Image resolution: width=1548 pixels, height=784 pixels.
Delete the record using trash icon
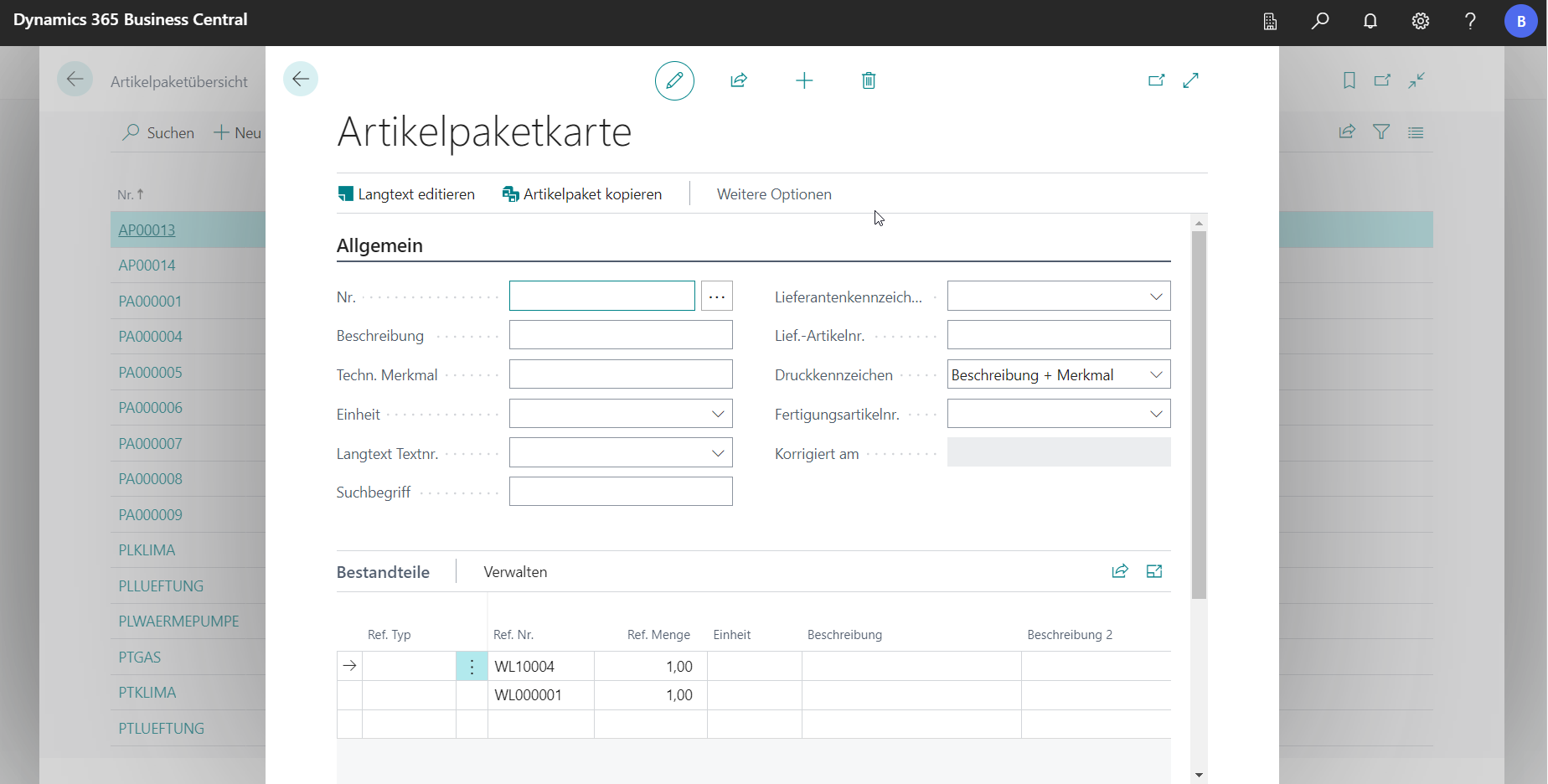(x=869, y=80)
